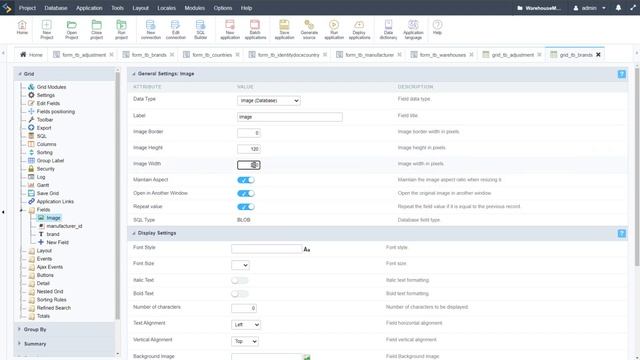Image resolution: width=640 pixels, height=360 pixels.
Task: Open the notifications bell icon
Action: [618, 8]
